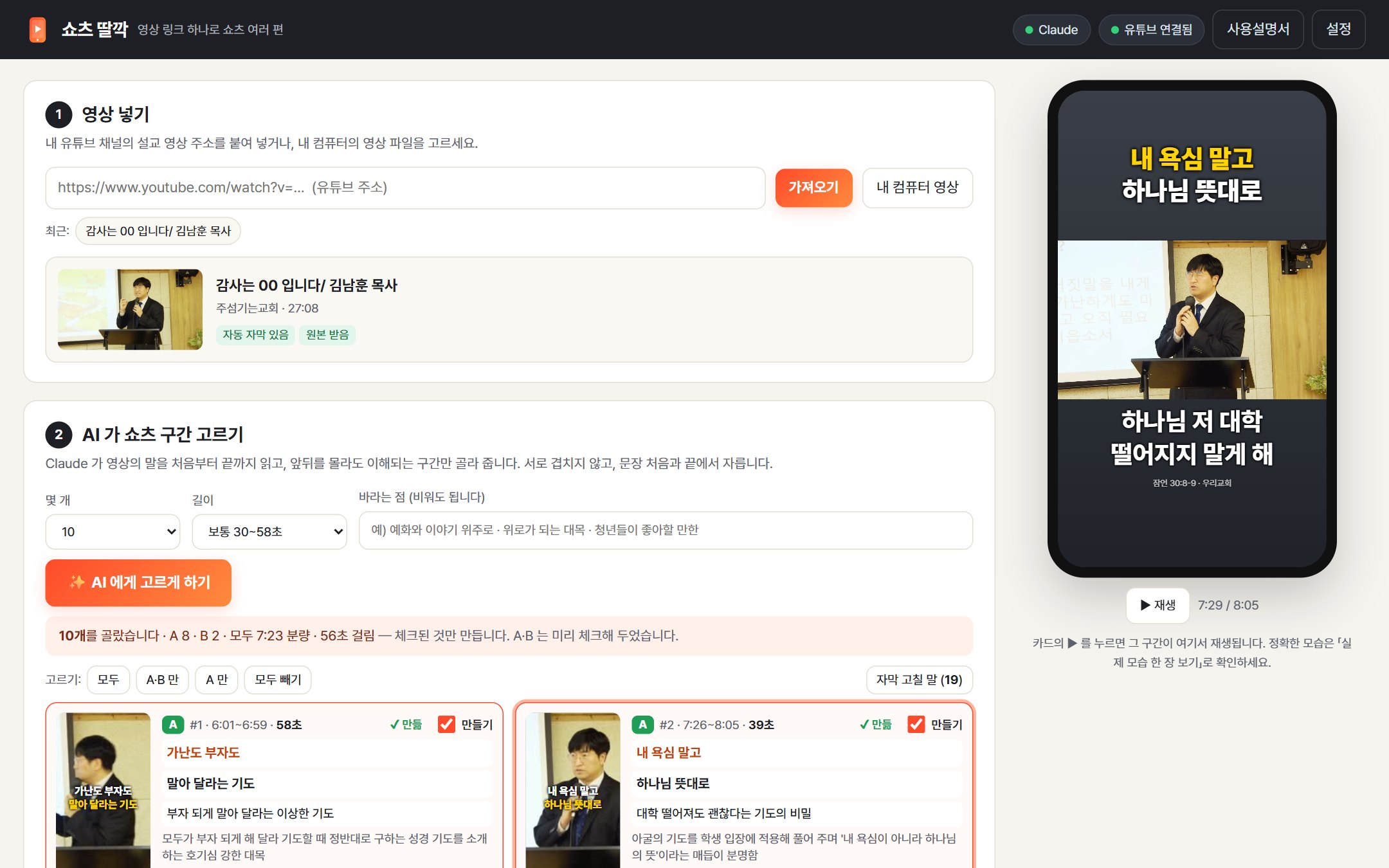Screen dimensions: 1389x868
Task: Open 설정 settings
Action: click(1338, 30)
